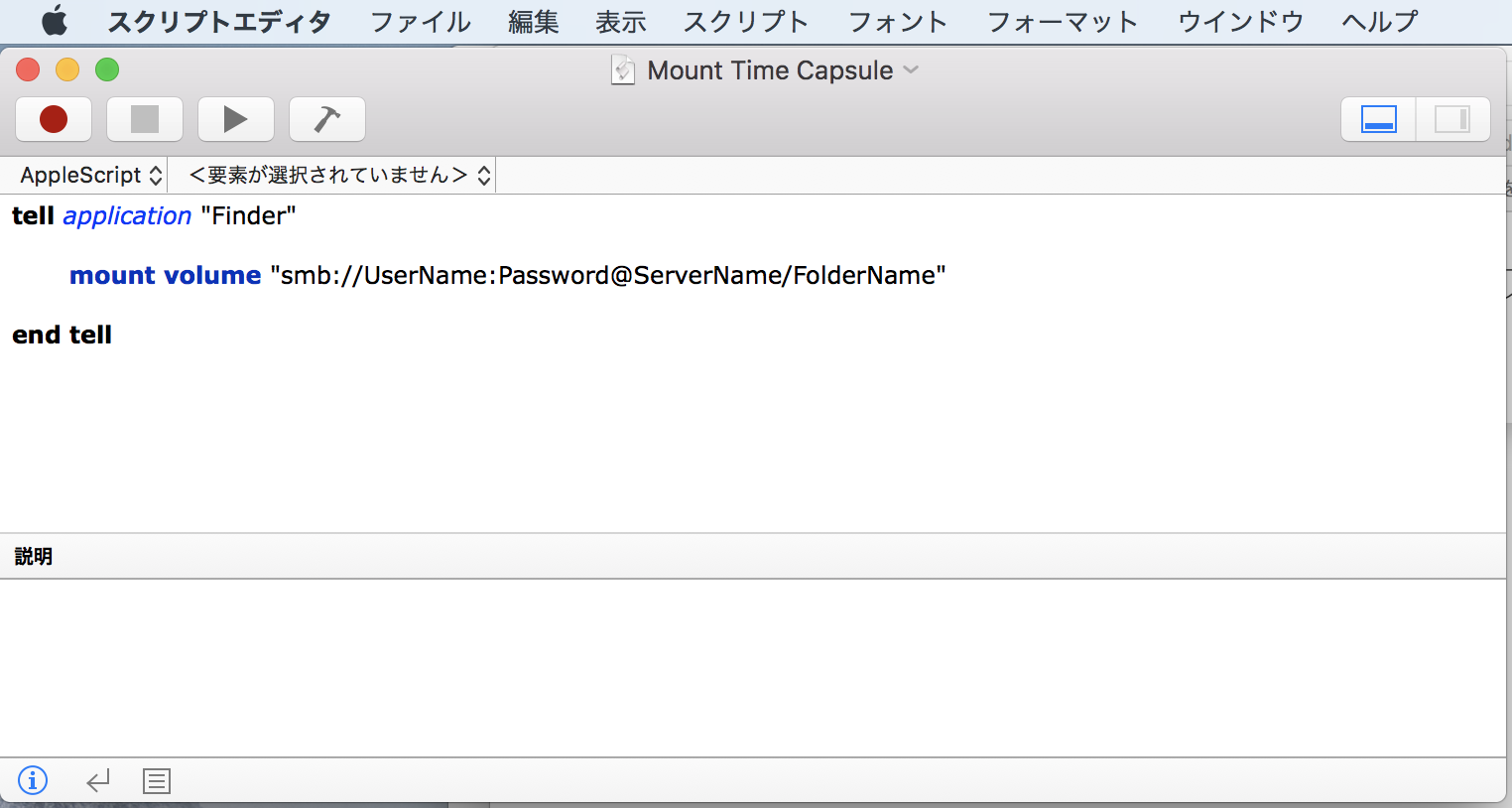Open the スクリプトエディタ app menu
The width and height of the screenshot is (1512, 808).
pyautogui.click(x=219, y=22)
